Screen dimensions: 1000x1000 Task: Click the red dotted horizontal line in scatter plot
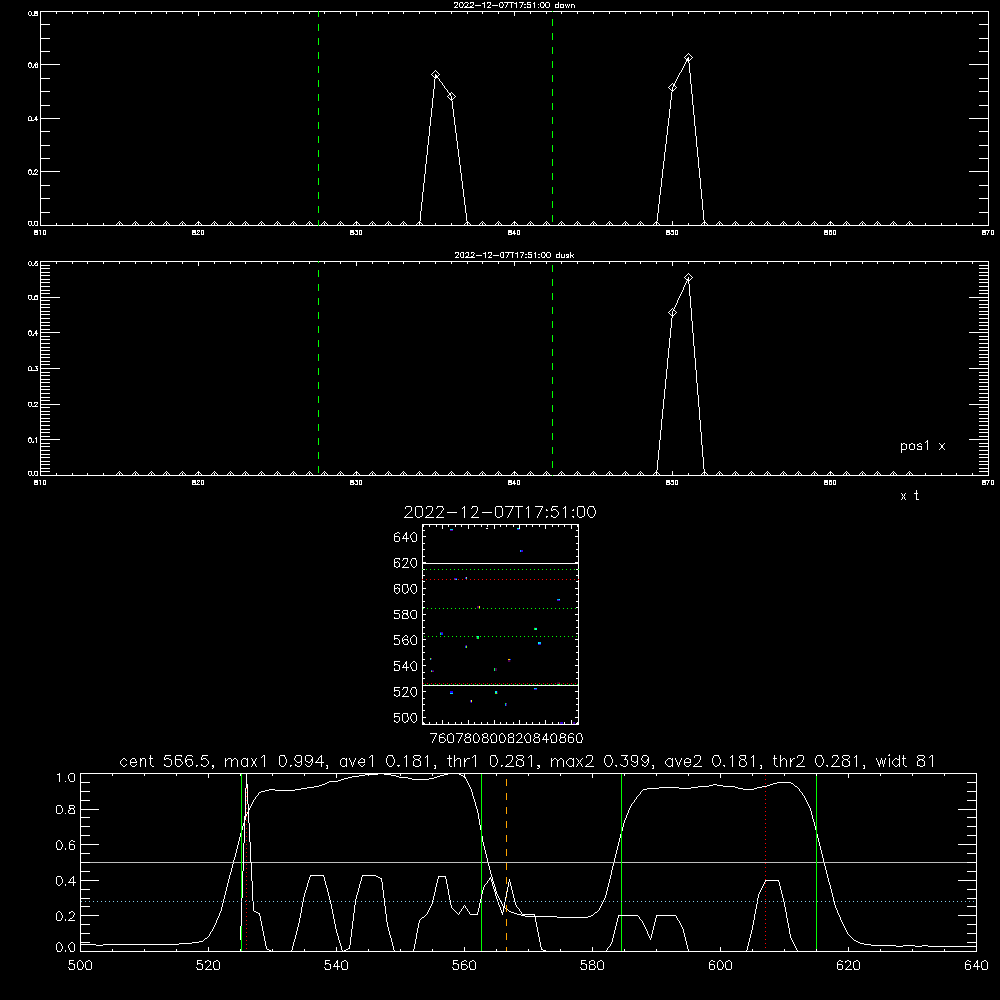[501, 579]
